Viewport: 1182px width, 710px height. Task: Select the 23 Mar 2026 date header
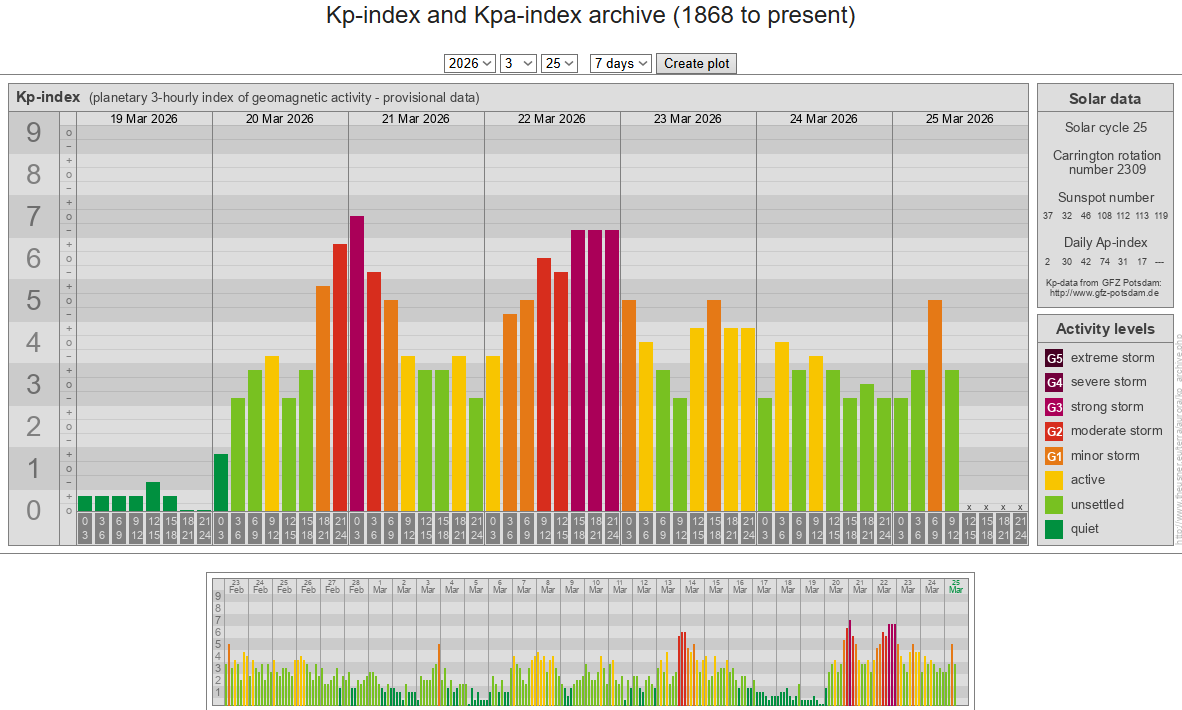coord(688,118)
